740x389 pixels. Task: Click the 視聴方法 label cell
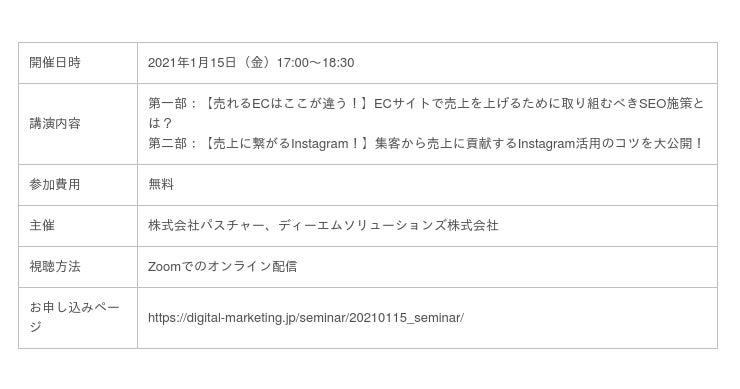(78, 267)
